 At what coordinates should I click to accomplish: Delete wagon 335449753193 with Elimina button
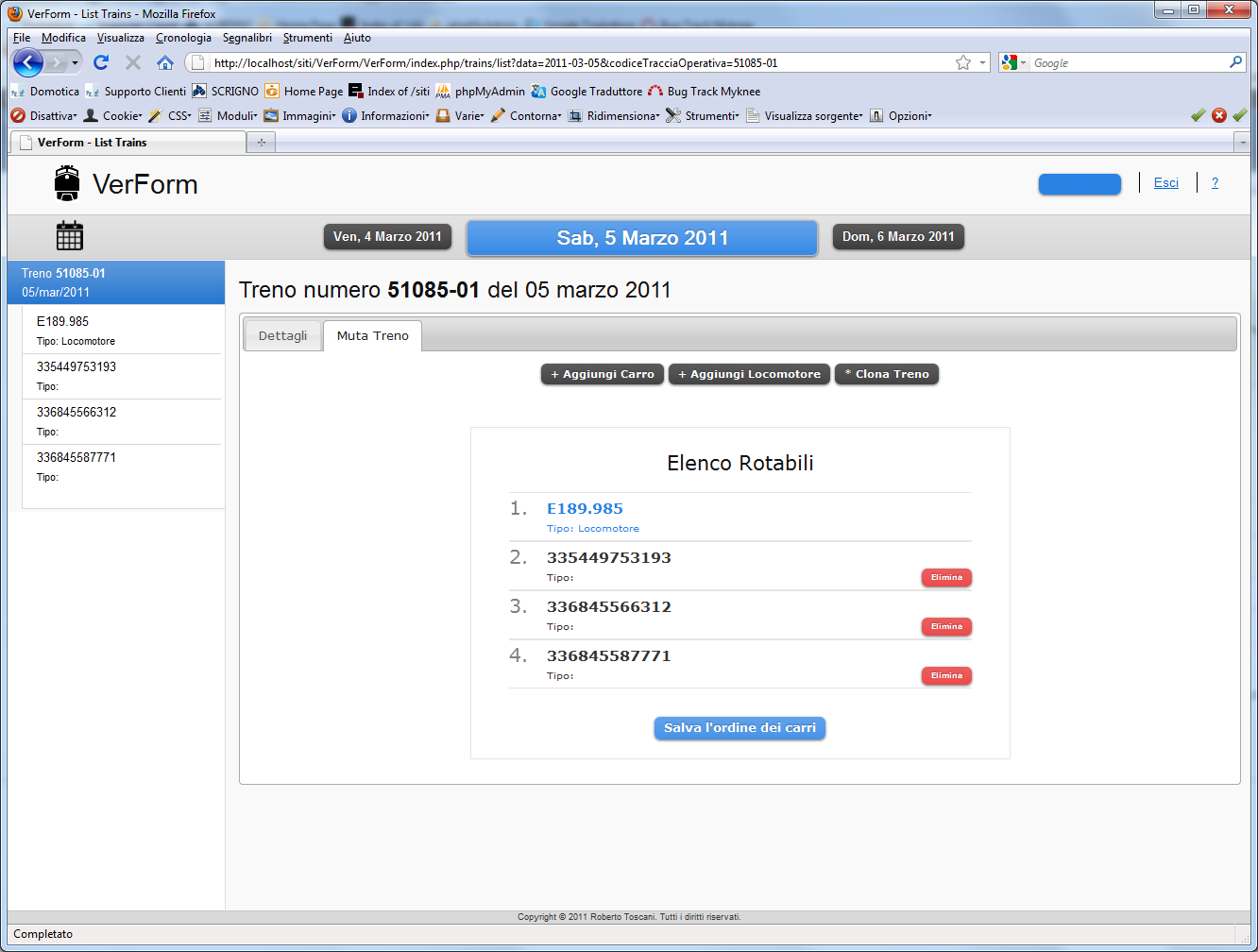click(x=946, y=578)
